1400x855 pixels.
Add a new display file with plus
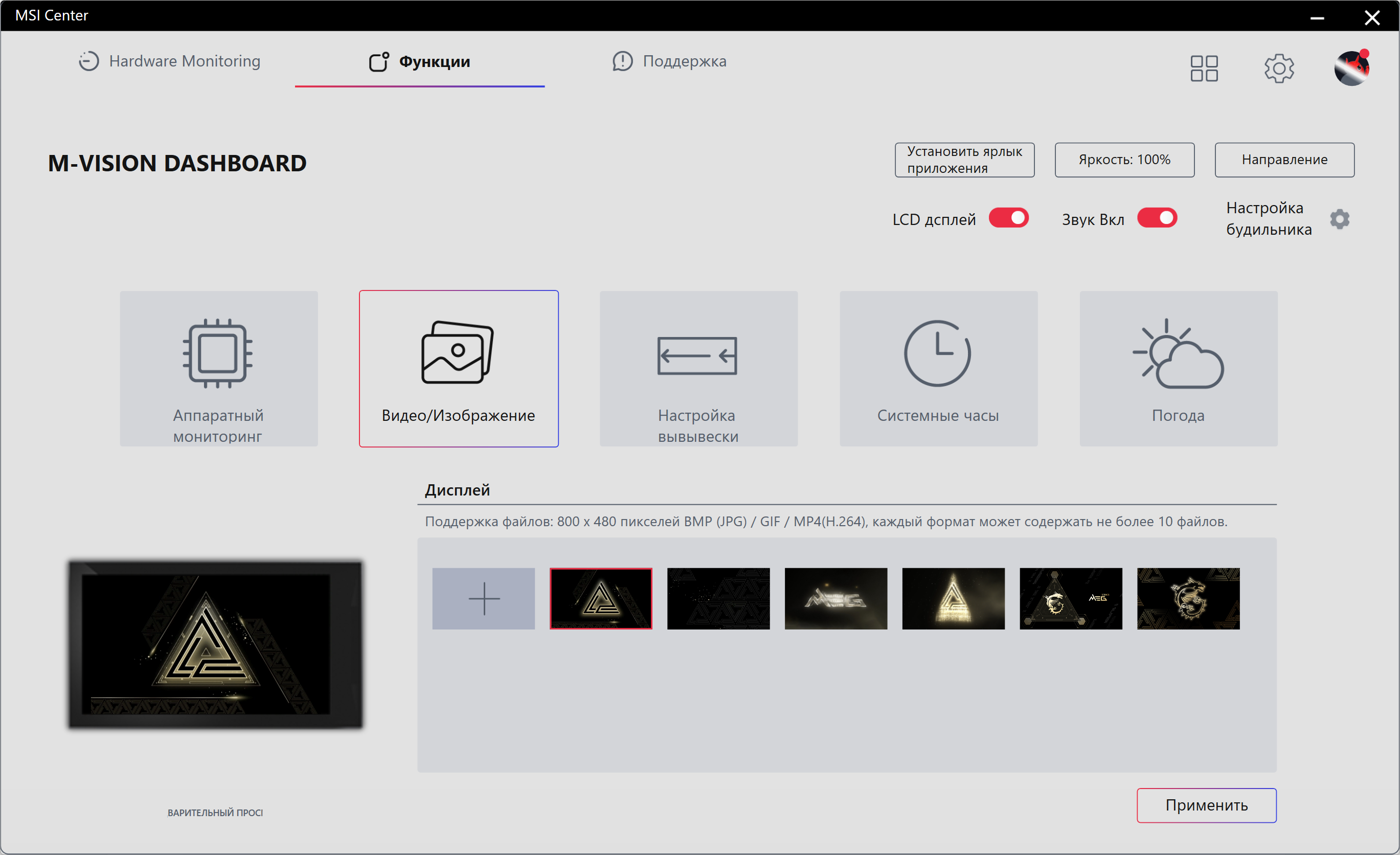[x=484, y=599]
